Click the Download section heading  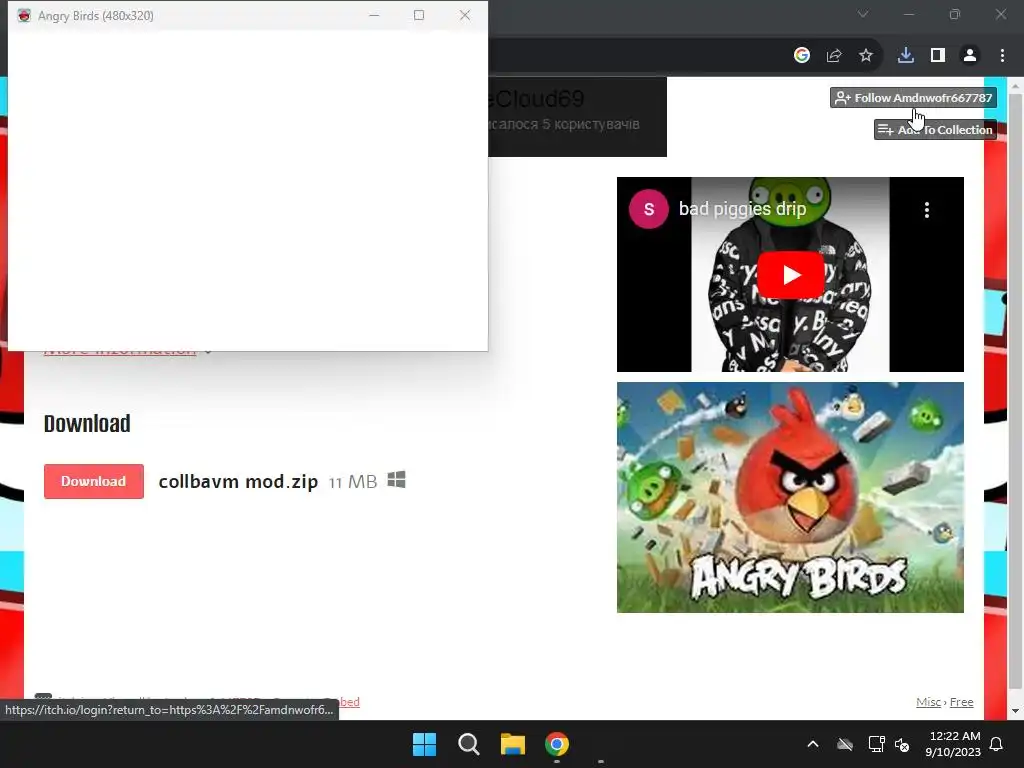coord(87,424)
